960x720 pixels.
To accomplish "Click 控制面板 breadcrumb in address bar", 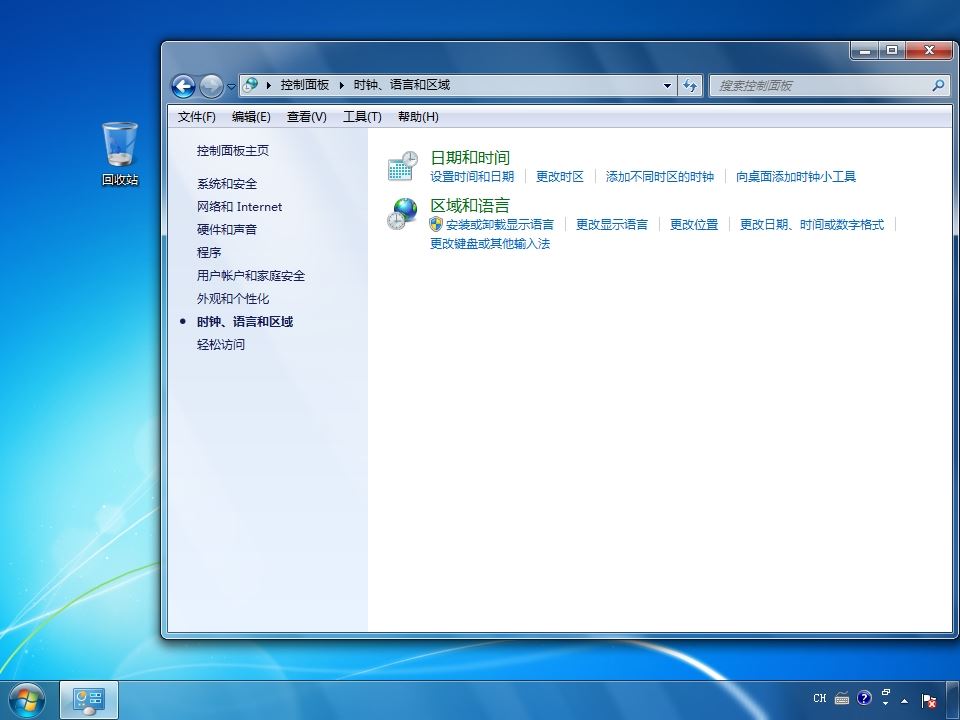I will (x=304, y=85).
